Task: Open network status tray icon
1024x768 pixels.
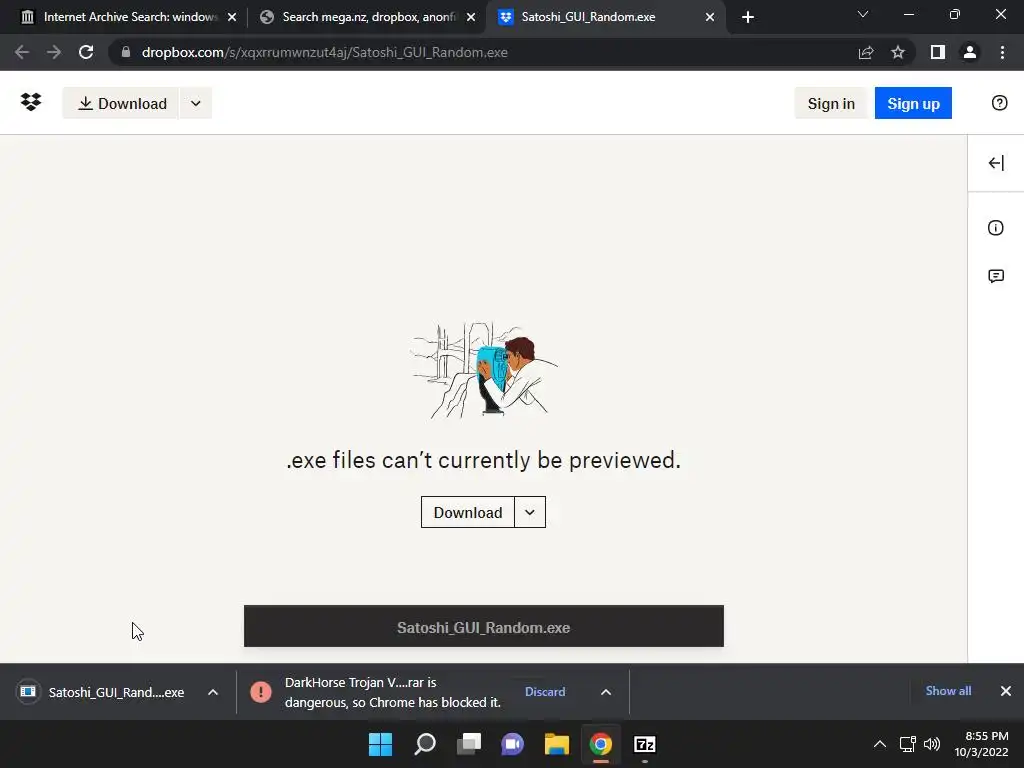Action: point(907,744)
